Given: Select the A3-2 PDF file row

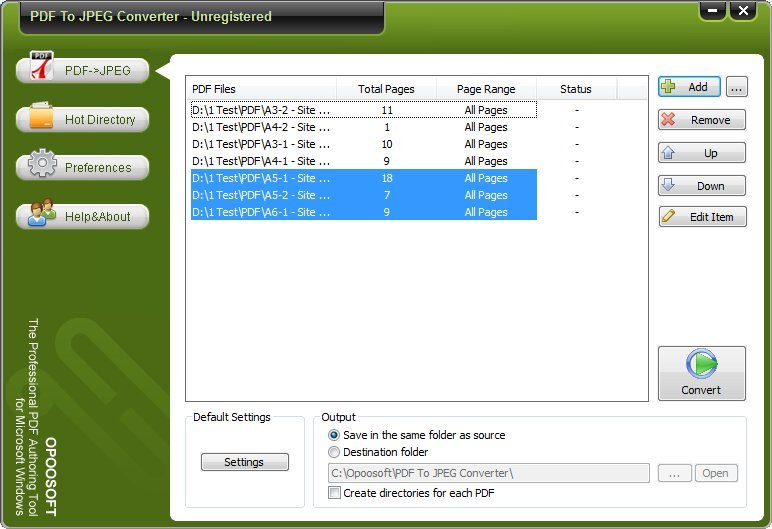Looking at the screenshot, I should (x=363, y=110).
